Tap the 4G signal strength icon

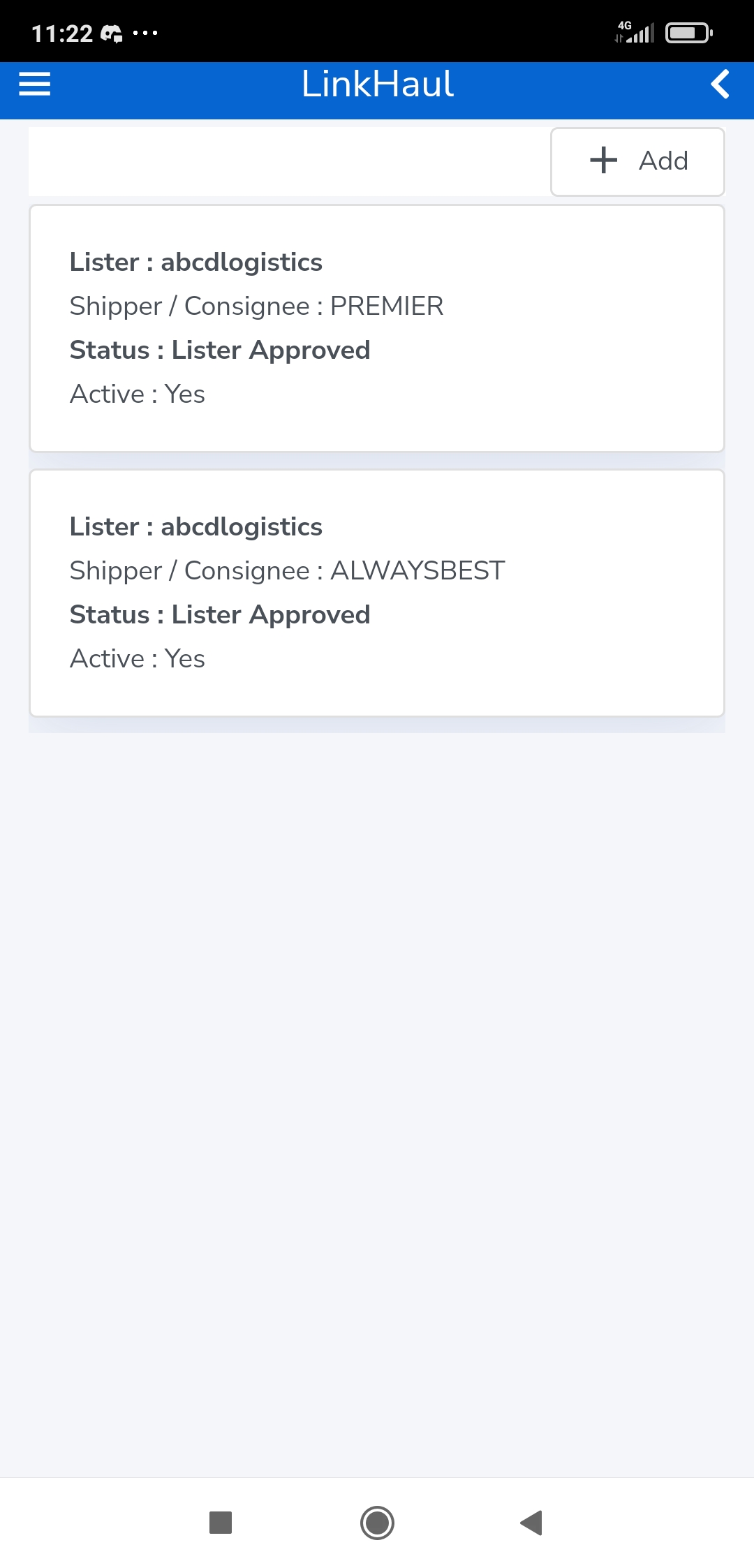[x=635, y=32]
